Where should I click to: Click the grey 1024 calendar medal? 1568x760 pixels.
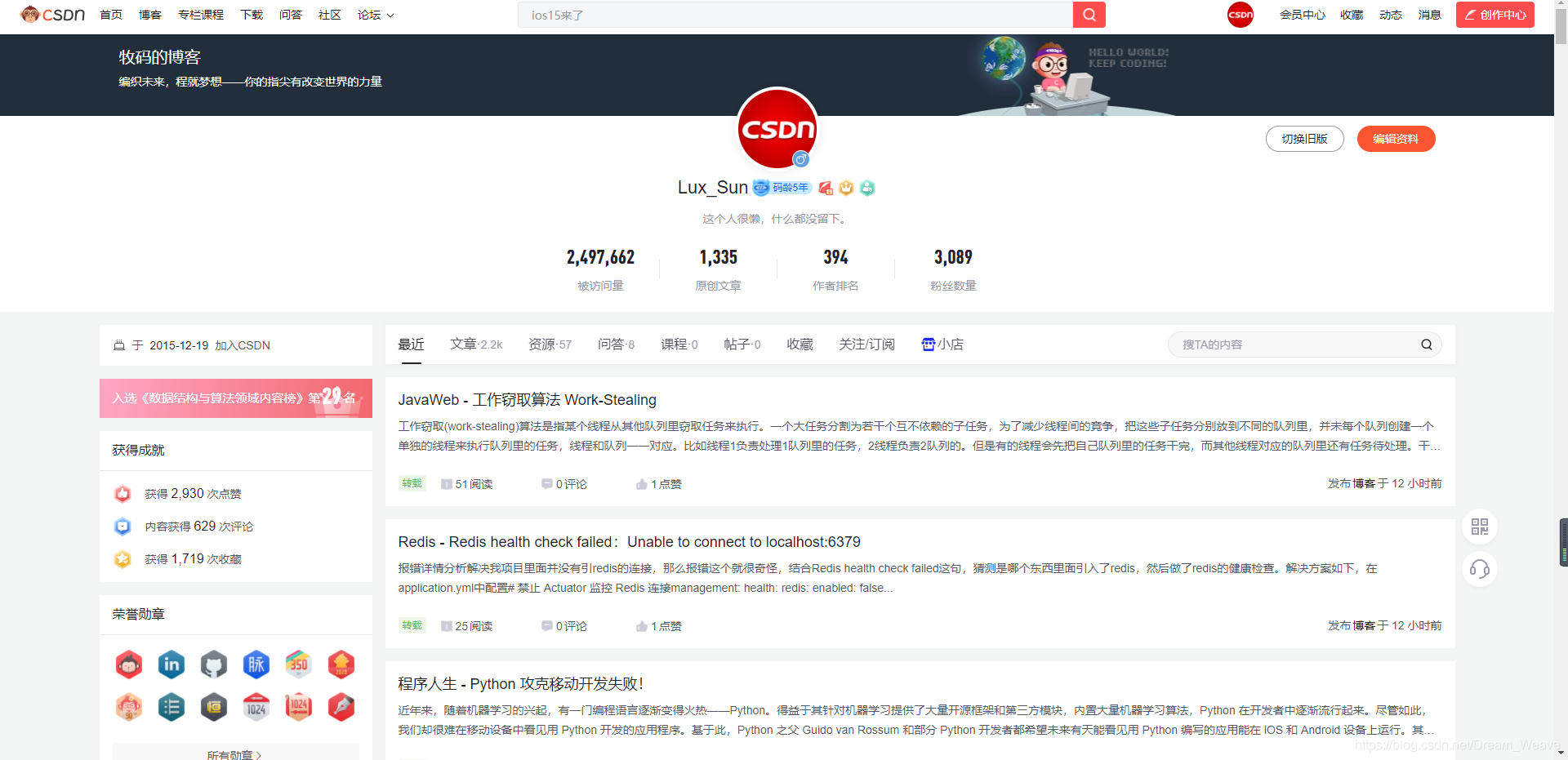(x=256, y=707)
